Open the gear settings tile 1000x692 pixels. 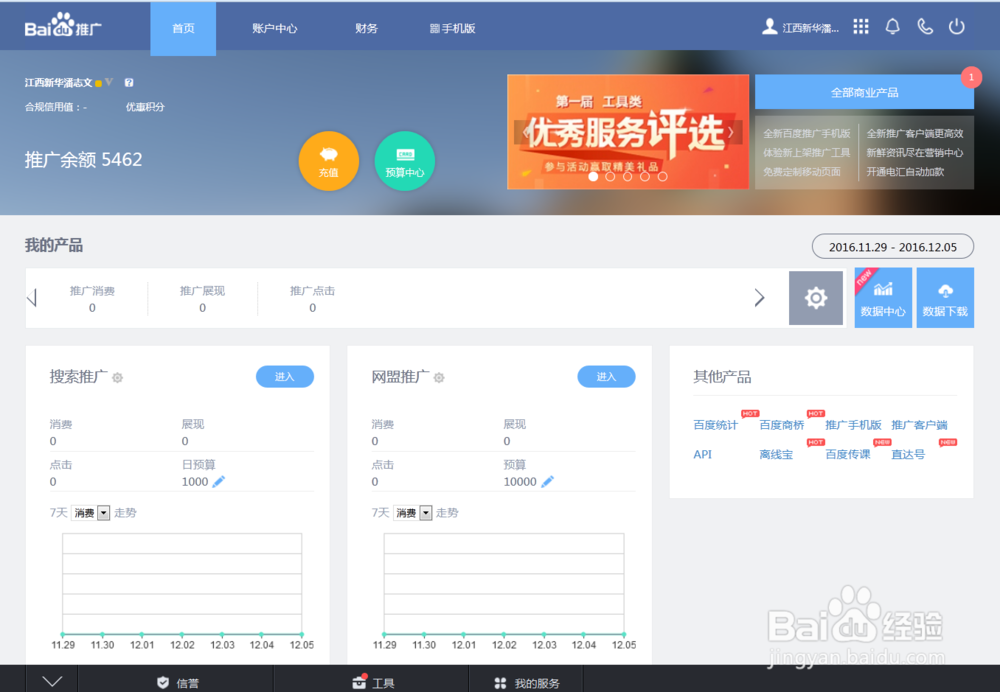(816, 298)
